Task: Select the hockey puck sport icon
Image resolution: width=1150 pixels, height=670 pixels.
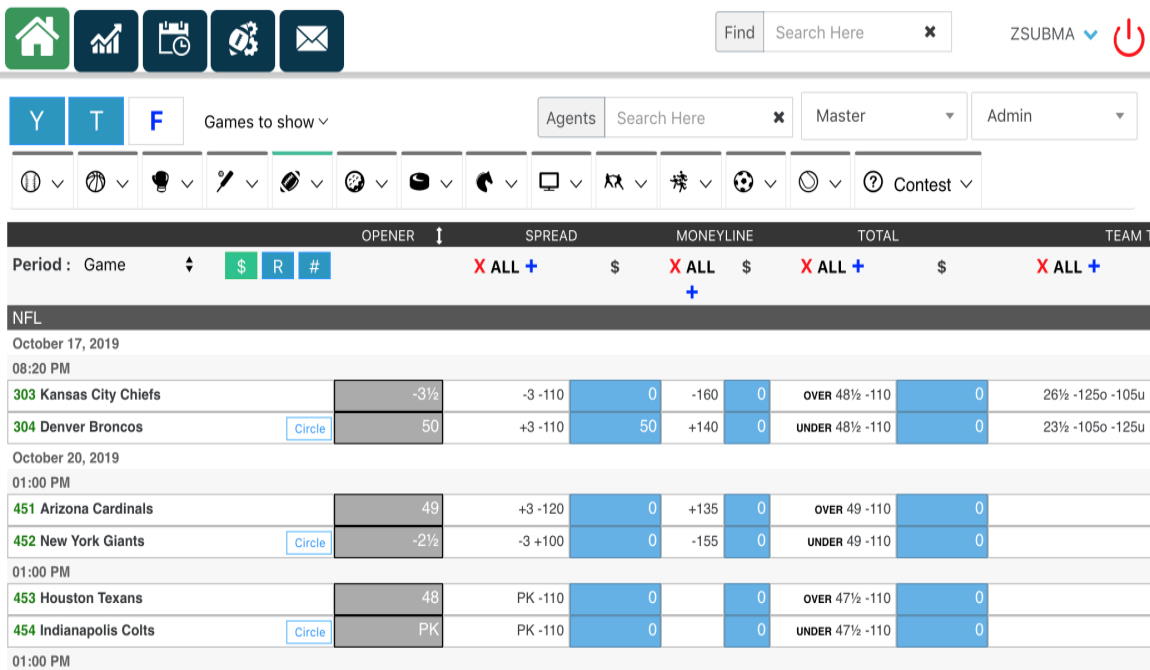Action: [420, 183]
